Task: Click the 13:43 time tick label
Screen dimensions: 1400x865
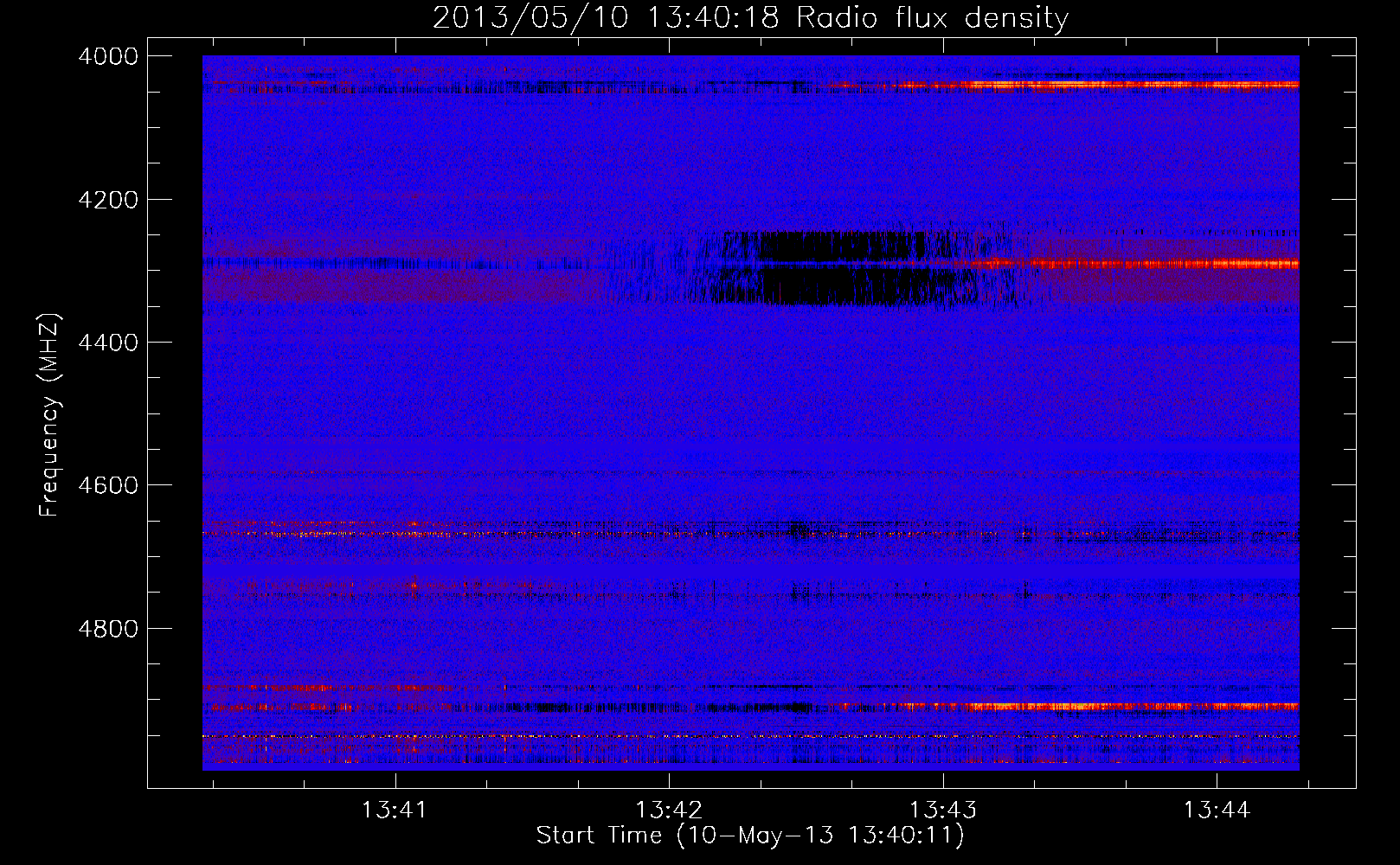Action: coord(942,811)
